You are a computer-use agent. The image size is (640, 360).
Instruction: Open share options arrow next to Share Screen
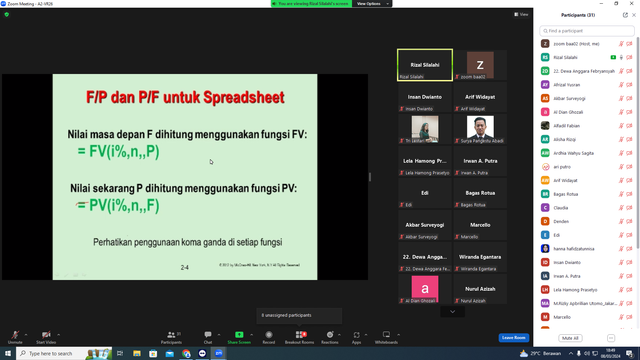coord(251,335)
